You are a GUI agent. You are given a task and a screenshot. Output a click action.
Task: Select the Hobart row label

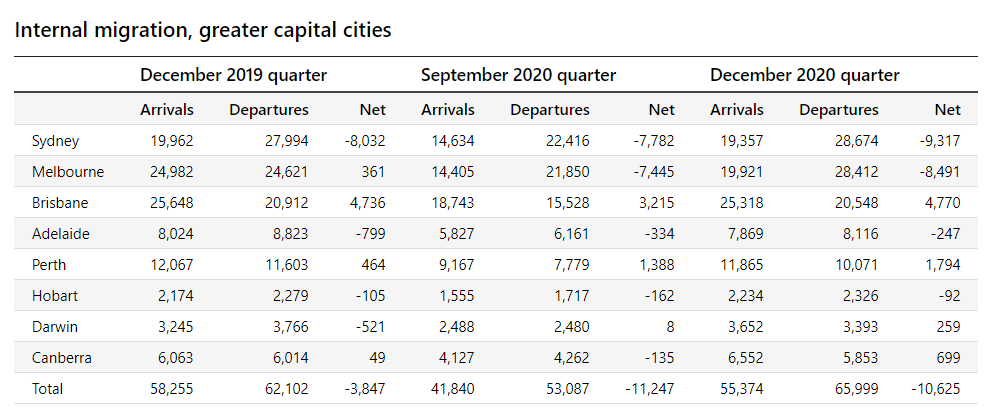(54, 296)
